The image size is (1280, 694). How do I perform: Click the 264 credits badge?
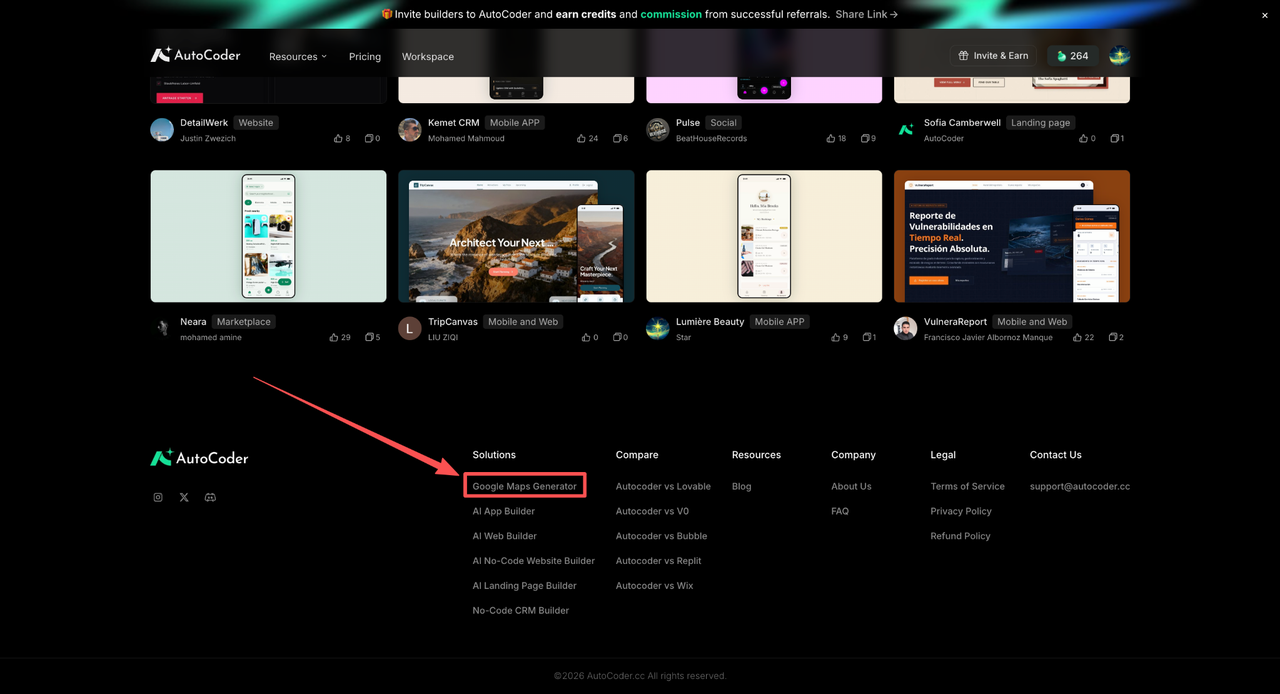(x=1072, y=56)
